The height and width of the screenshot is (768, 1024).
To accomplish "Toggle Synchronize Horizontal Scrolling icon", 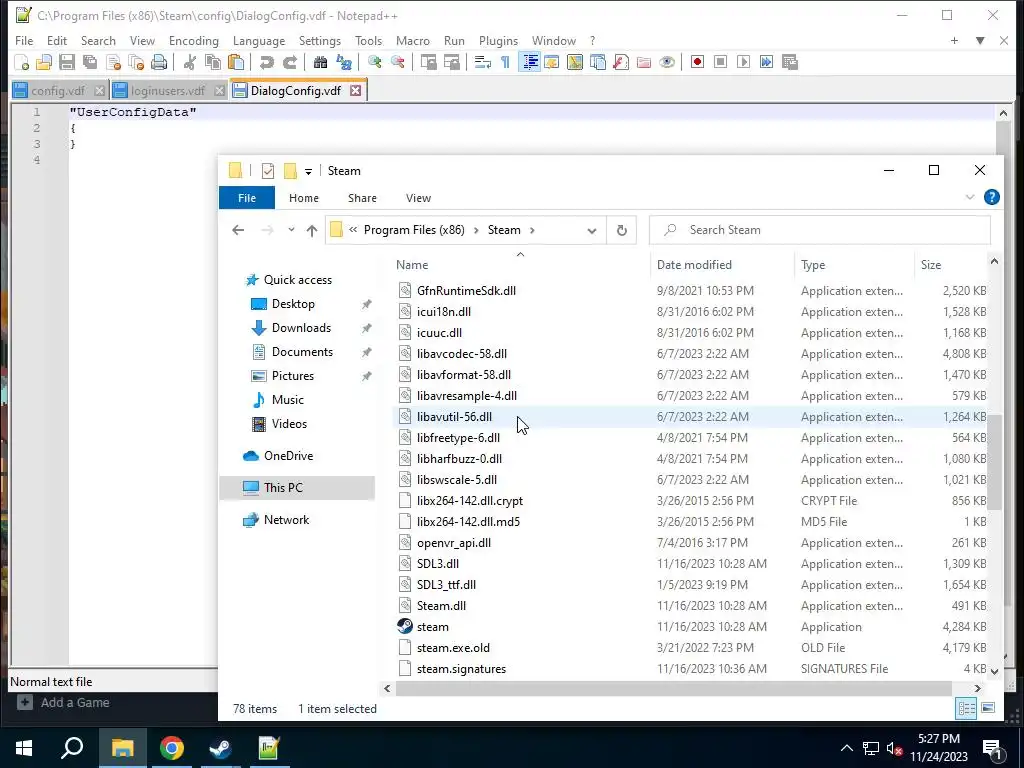I will [451, 62].
